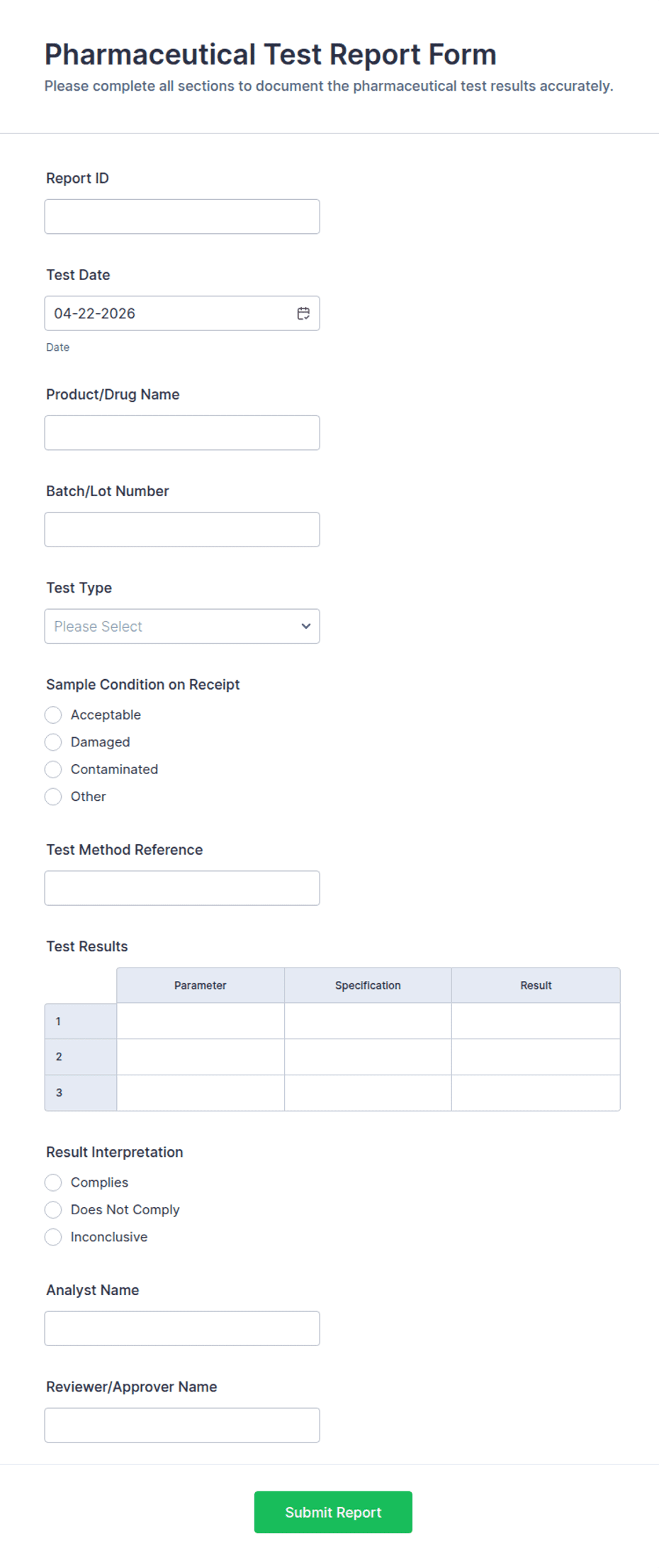Image resolution: width=659 pixels, height=1568 pixels.
Task: Click into Product/Drug Name field
Action: (x=182, y=432)
